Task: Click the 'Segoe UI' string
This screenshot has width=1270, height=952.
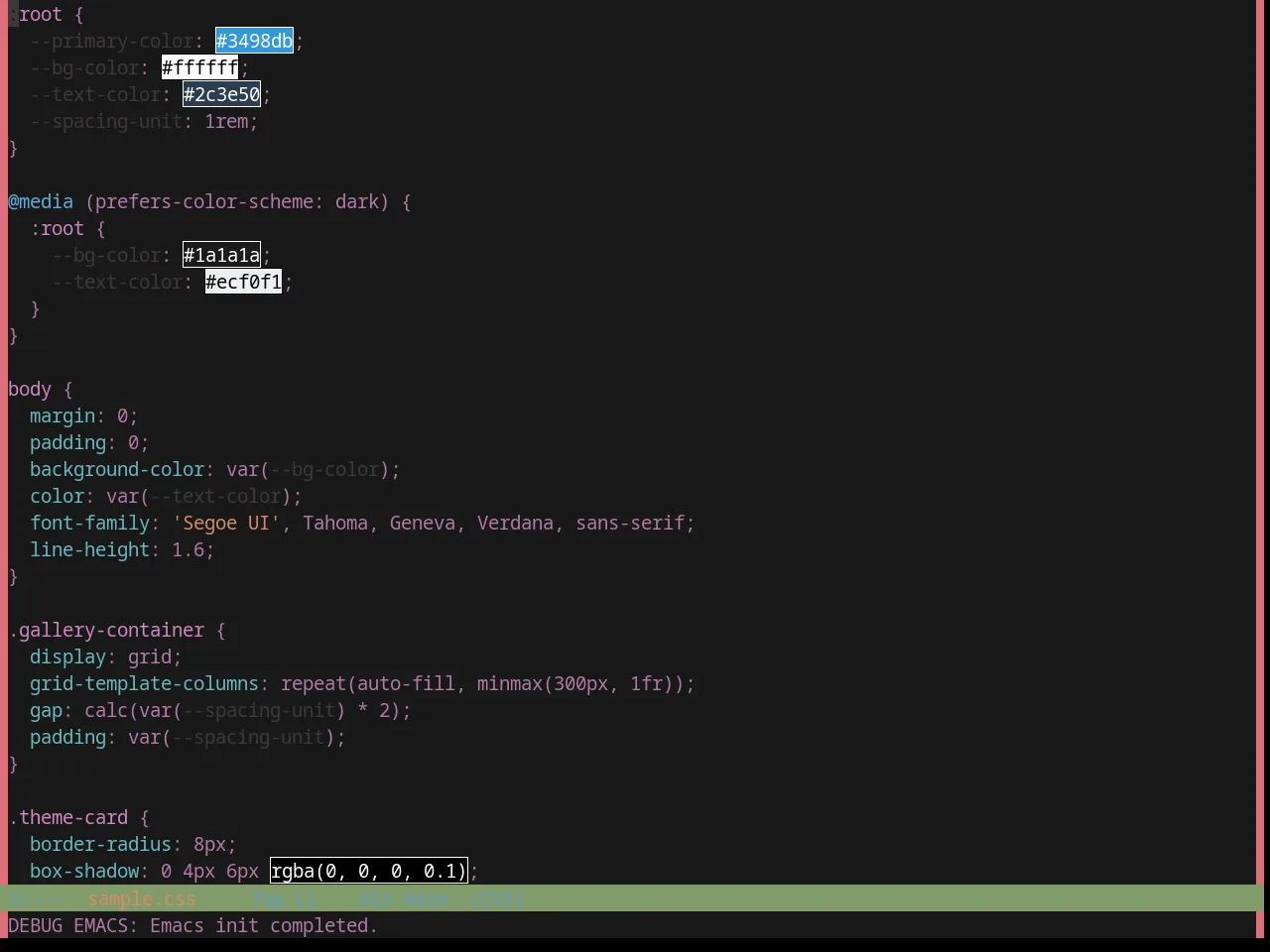Action: (x=226, y=523)
